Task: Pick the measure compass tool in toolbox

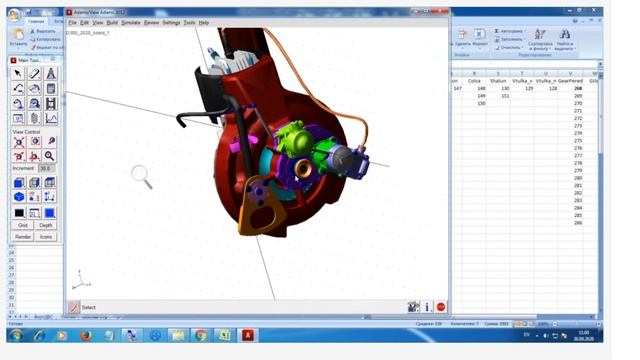Action: click(51, 73)
